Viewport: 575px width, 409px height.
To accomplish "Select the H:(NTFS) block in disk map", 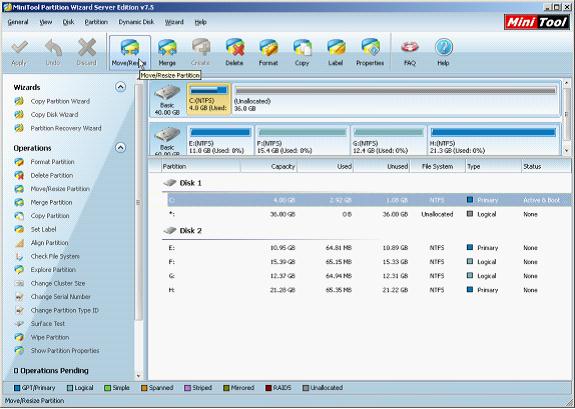I will (x=493, y=140).
